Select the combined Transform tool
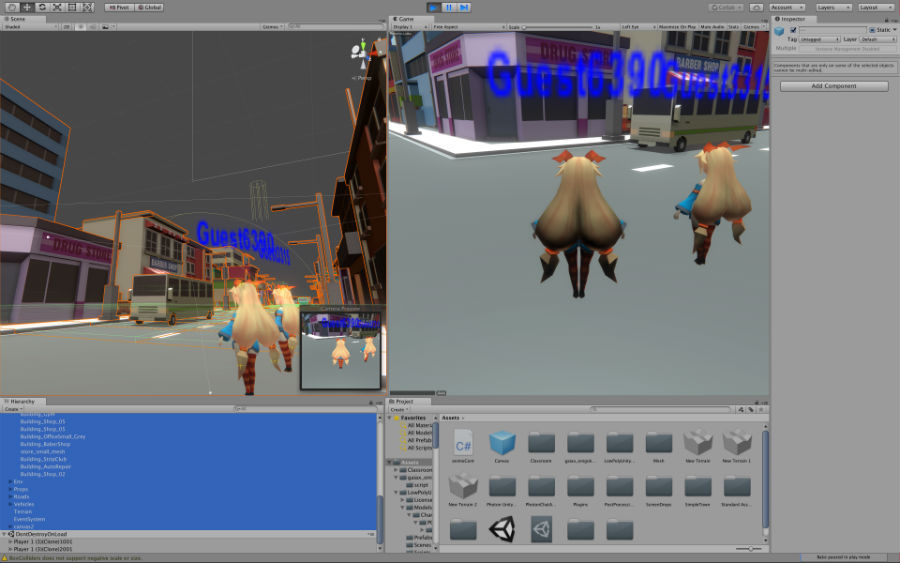The width and height of the screenshot is (900, 563). click(87, 7)
